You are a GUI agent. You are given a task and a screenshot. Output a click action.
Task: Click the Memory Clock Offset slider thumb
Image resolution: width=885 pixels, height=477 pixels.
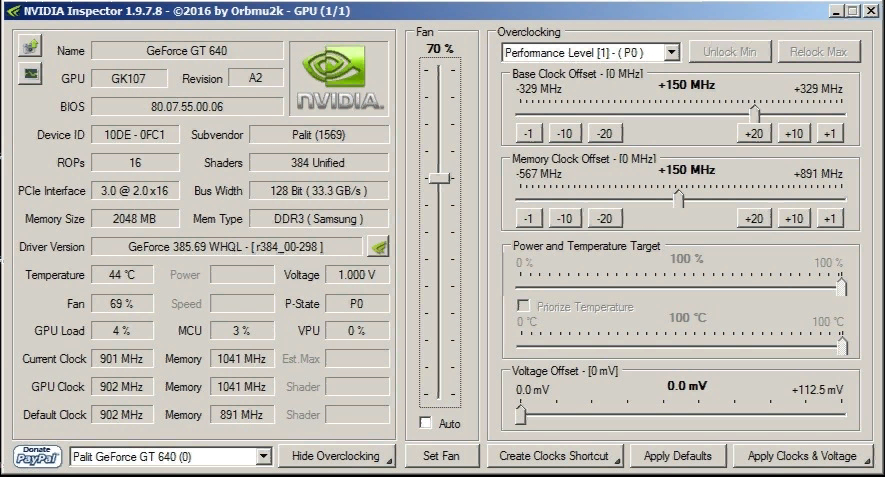point(678,198)
